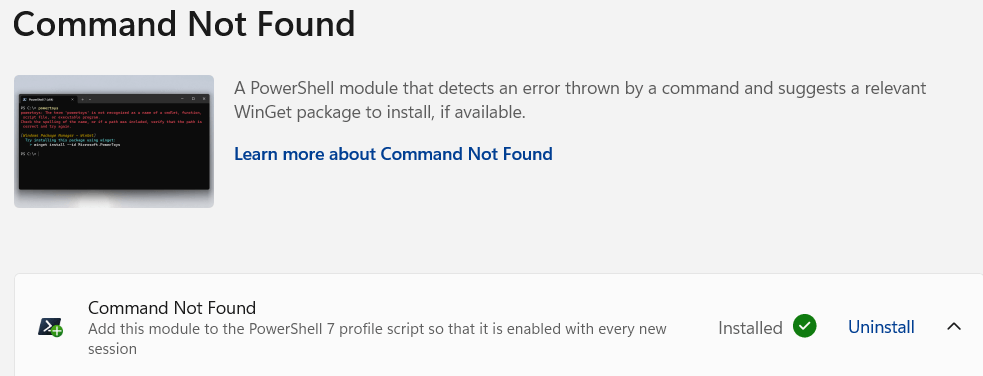This screenshot has width=983, height=376.
Task: Click the maximize icon in preview terminal window
Action: click(x=193, y=99)
